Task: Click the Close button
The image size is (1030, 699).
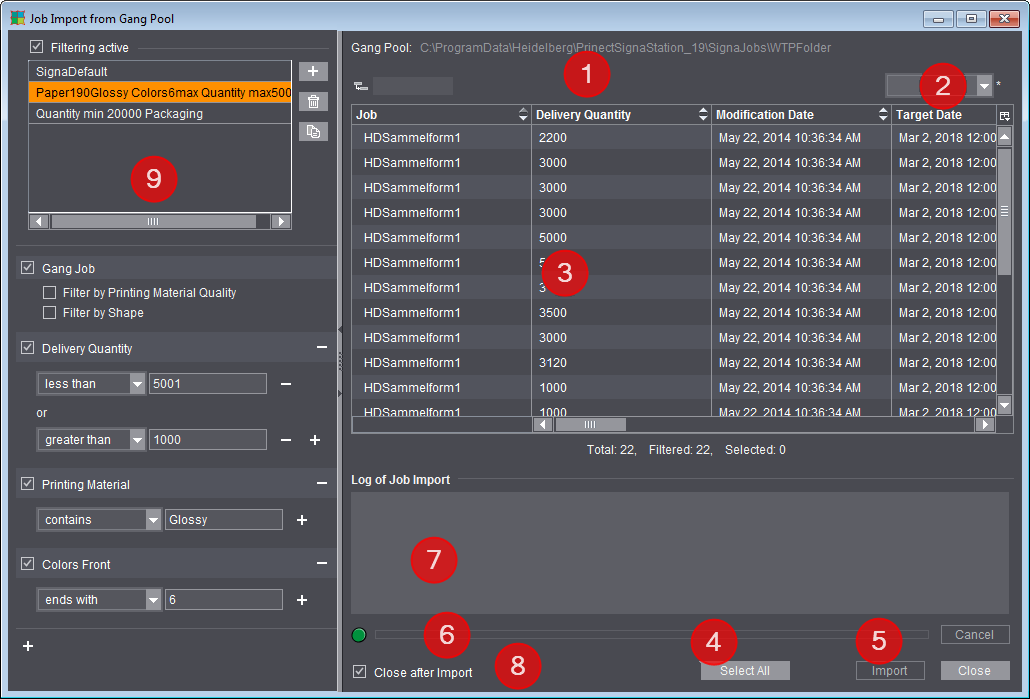Action: tap(974, 671)
